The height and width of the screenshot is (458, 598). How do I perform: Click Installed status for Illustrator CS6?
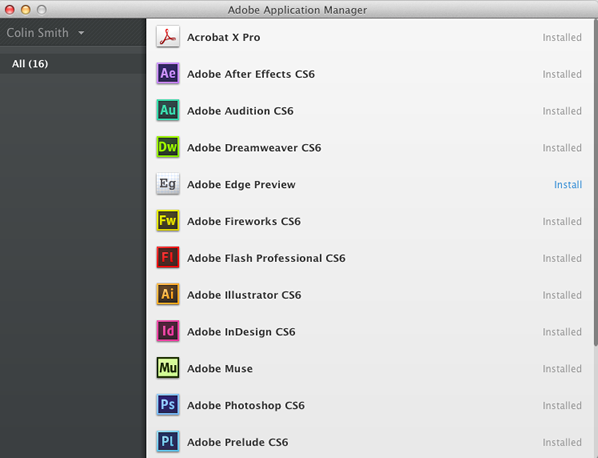pyautogui.click(x=562, y=295)
